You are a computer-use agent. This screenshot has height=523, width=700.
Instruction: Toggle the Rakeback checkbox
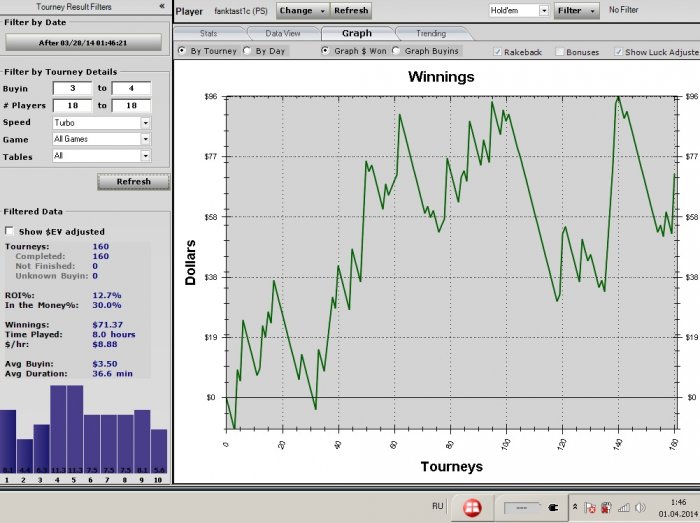(x=498, y=51)
